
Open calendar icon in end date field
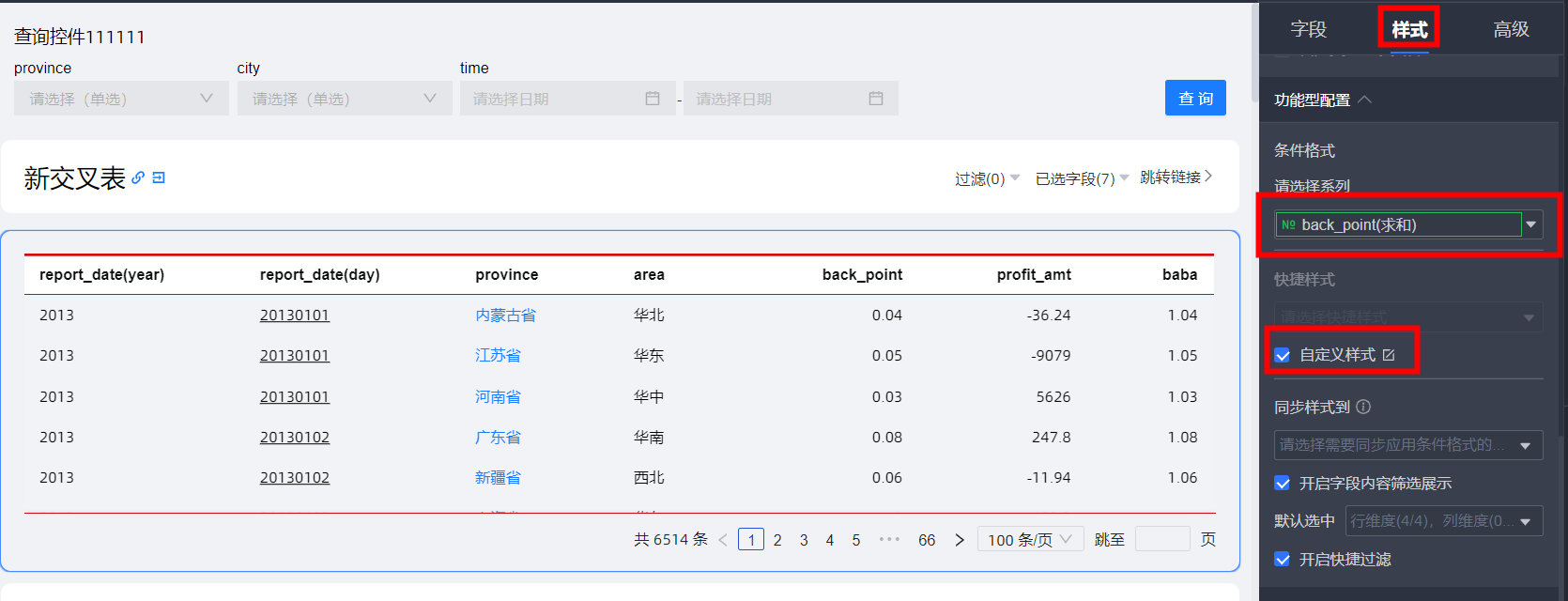click(x=876, y=99)
